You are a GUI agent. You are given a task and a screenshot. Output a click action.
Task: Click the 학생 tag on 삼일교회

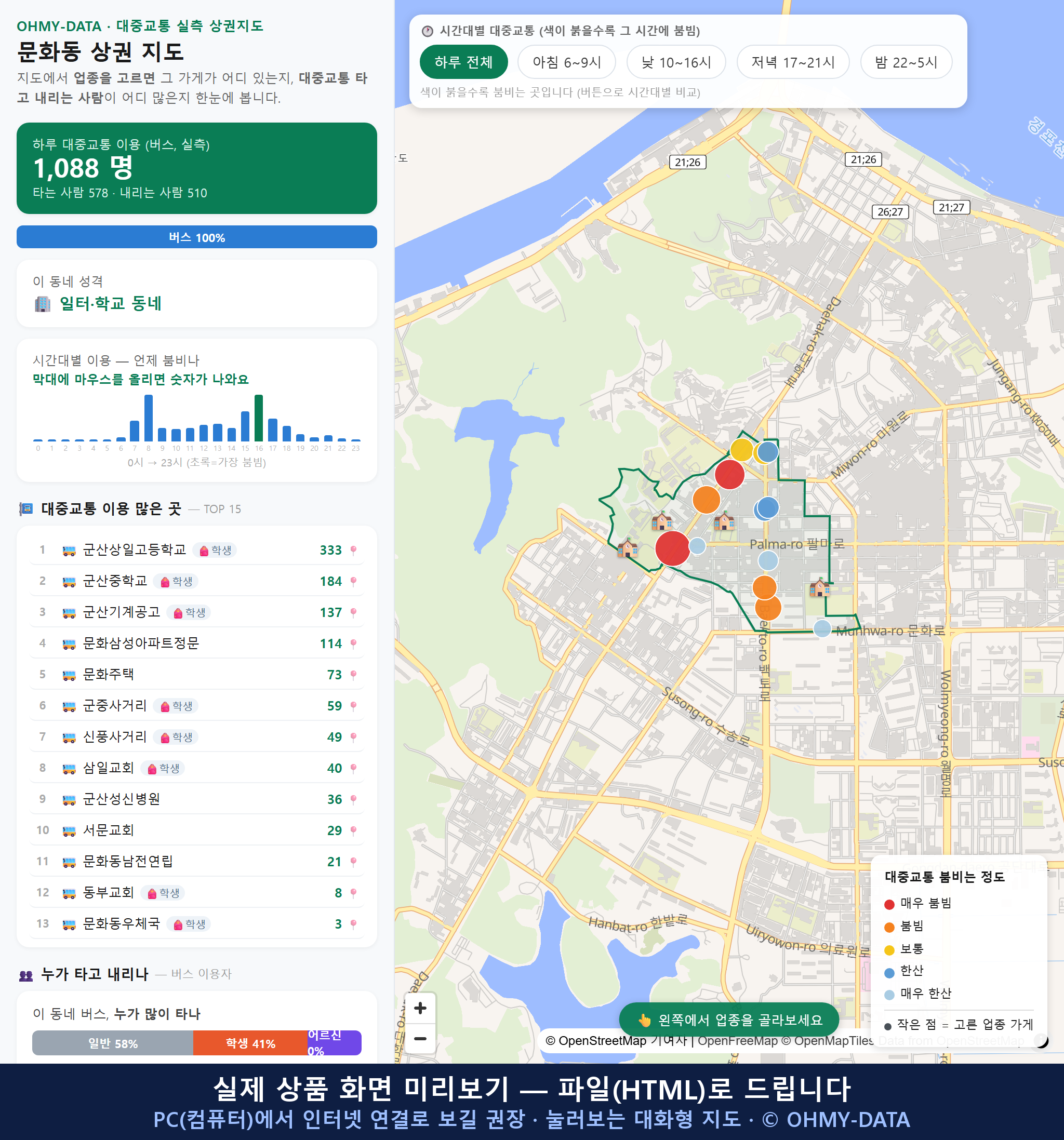point(163,769)
